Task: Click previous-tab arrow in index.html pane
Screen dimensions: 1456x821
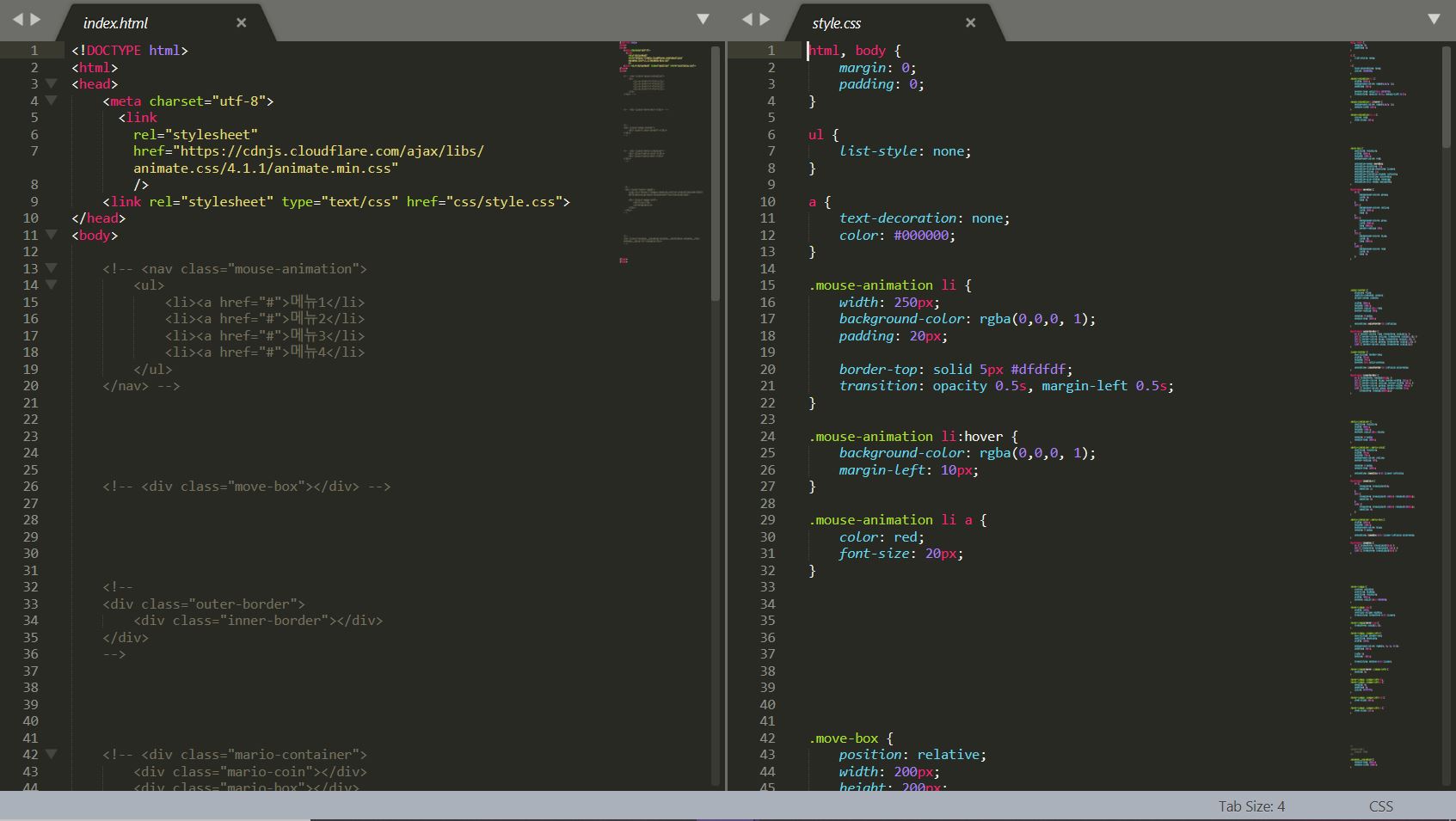Action: pyautogui.click(x=17, y=19)
